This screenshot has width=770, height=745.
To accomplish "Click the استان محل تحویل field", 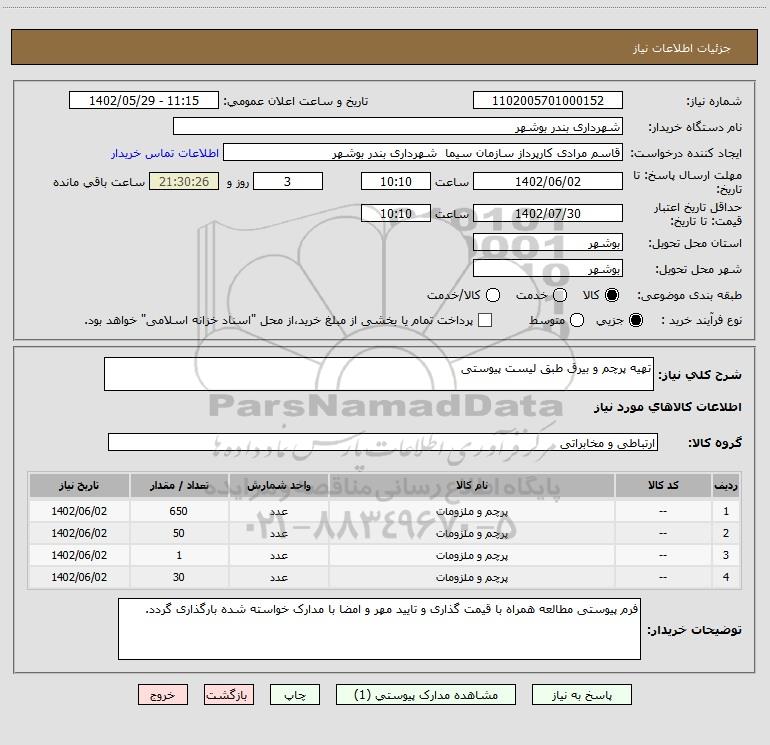I will [548, 243].
